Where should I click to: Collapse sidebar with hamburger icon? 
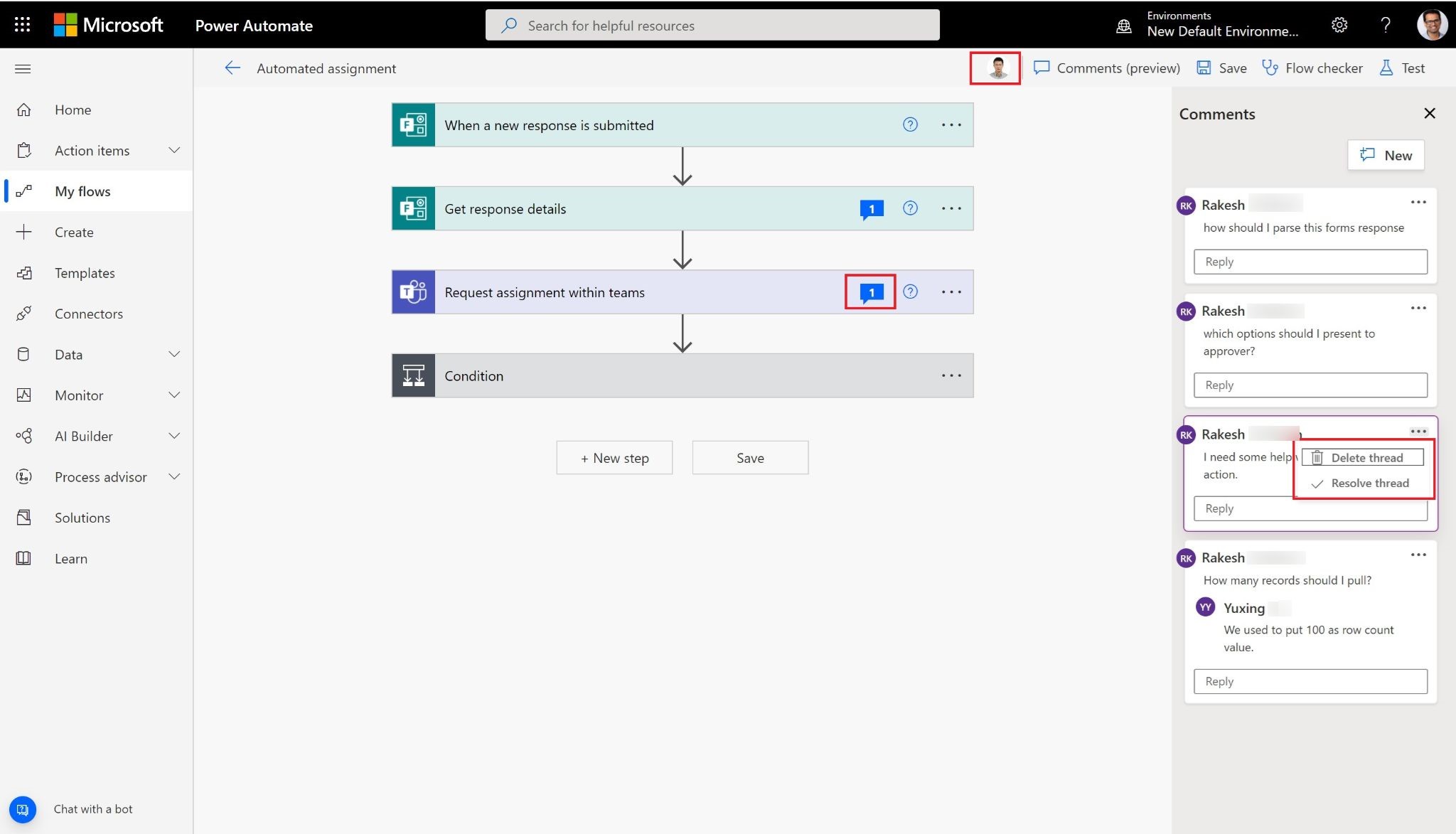(x=23, y=68)
